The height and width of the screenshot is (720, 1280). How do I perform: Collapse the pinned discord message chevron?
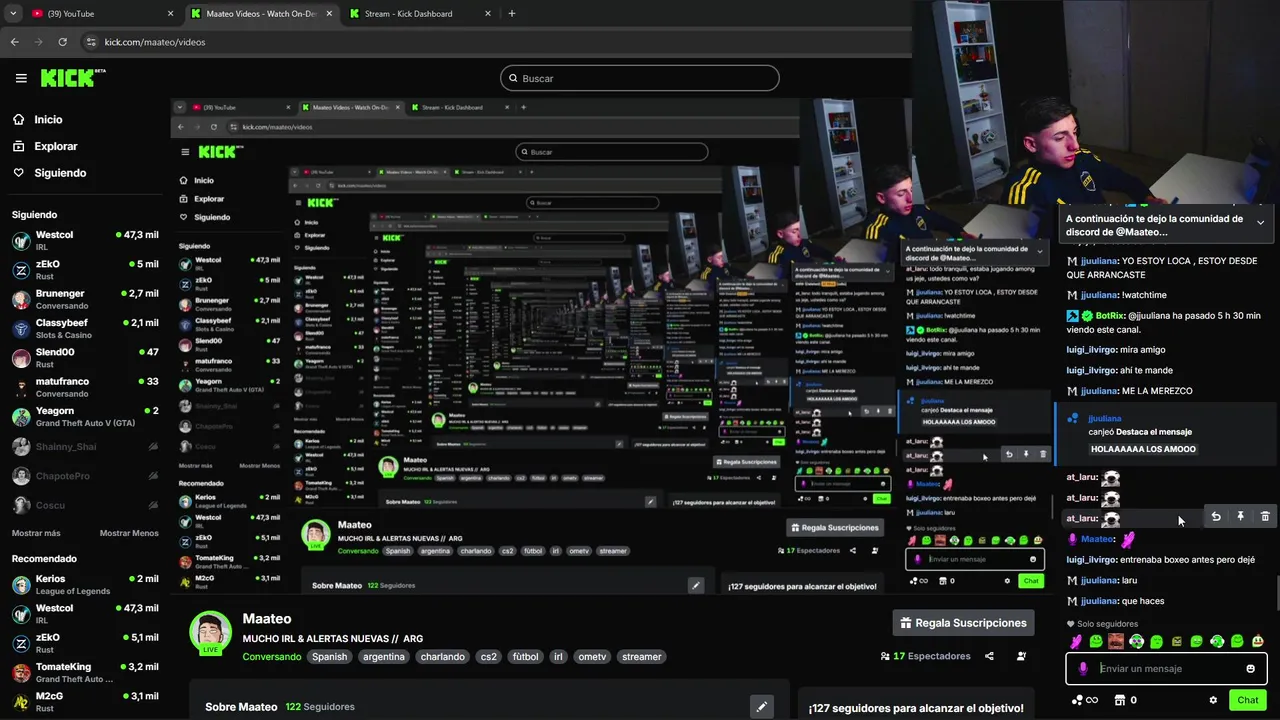point(1260,223)
